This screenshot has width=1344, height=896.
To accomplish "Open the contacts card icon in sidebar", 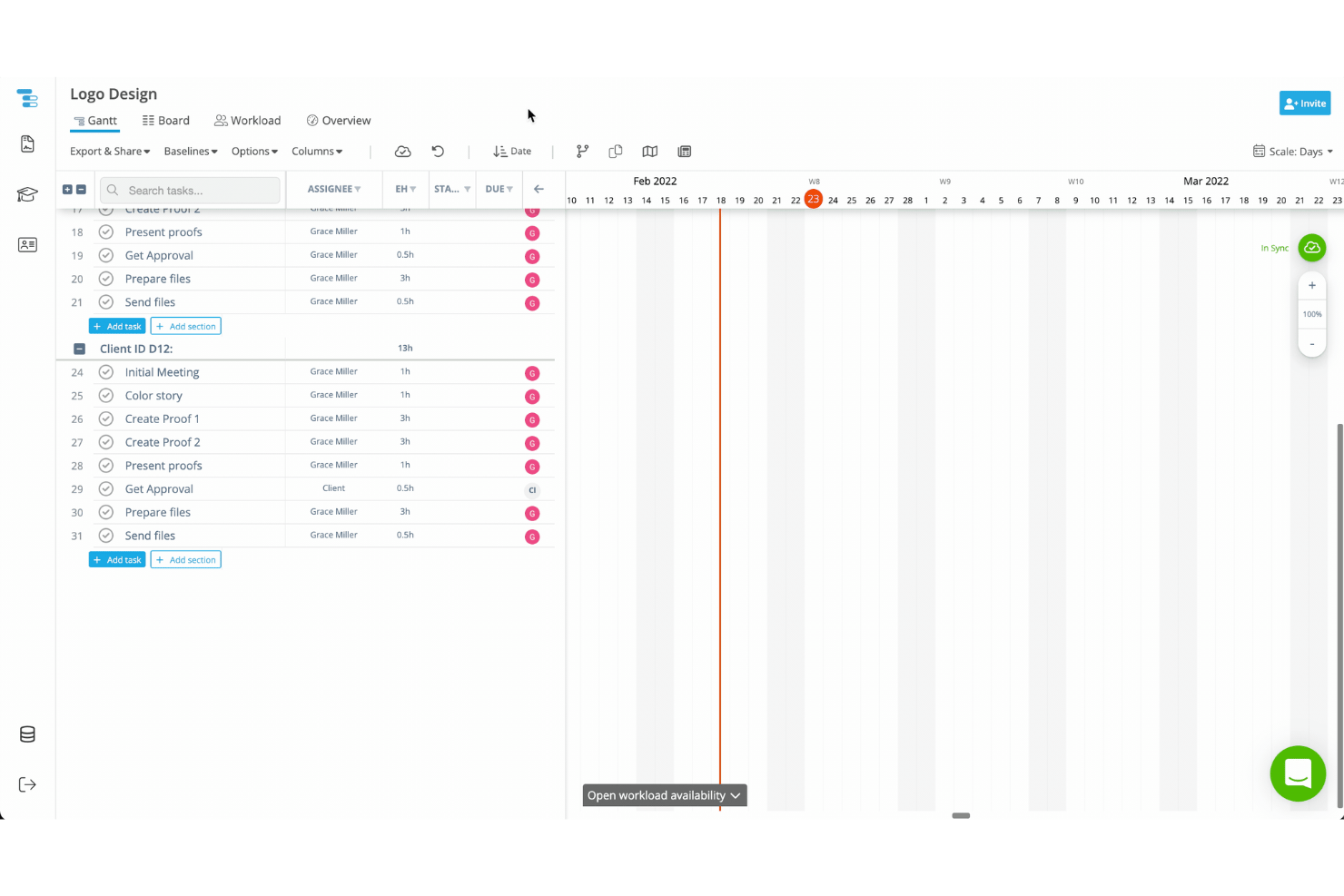I will (x=27, y=245).
